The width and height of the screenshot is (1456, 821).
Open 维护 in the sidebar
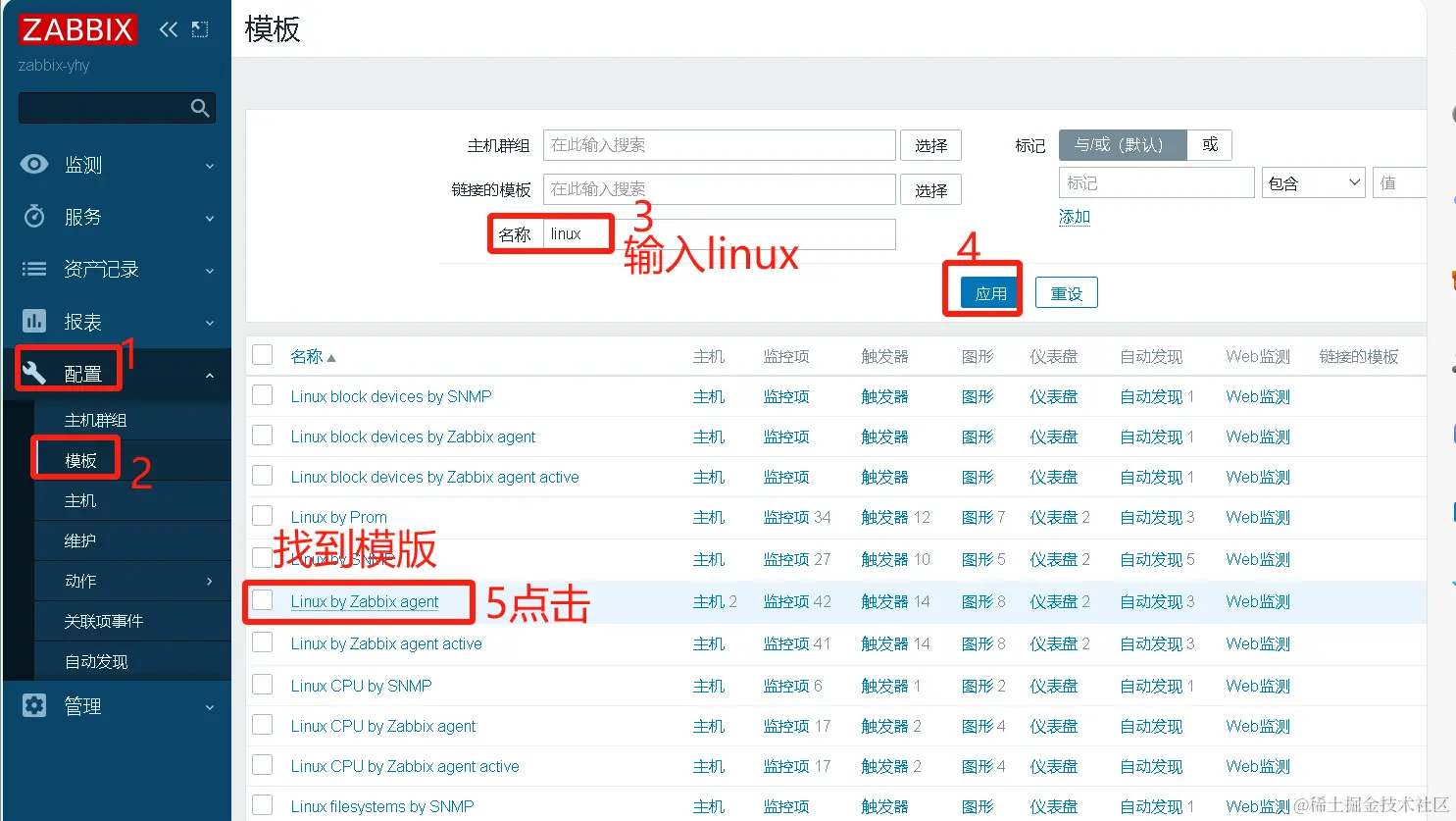coord(80,540)
